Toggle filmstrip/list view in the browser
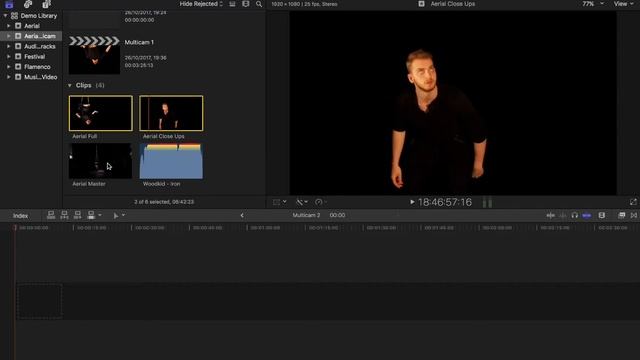The image size is (640, 360). [x=246, y=4]
